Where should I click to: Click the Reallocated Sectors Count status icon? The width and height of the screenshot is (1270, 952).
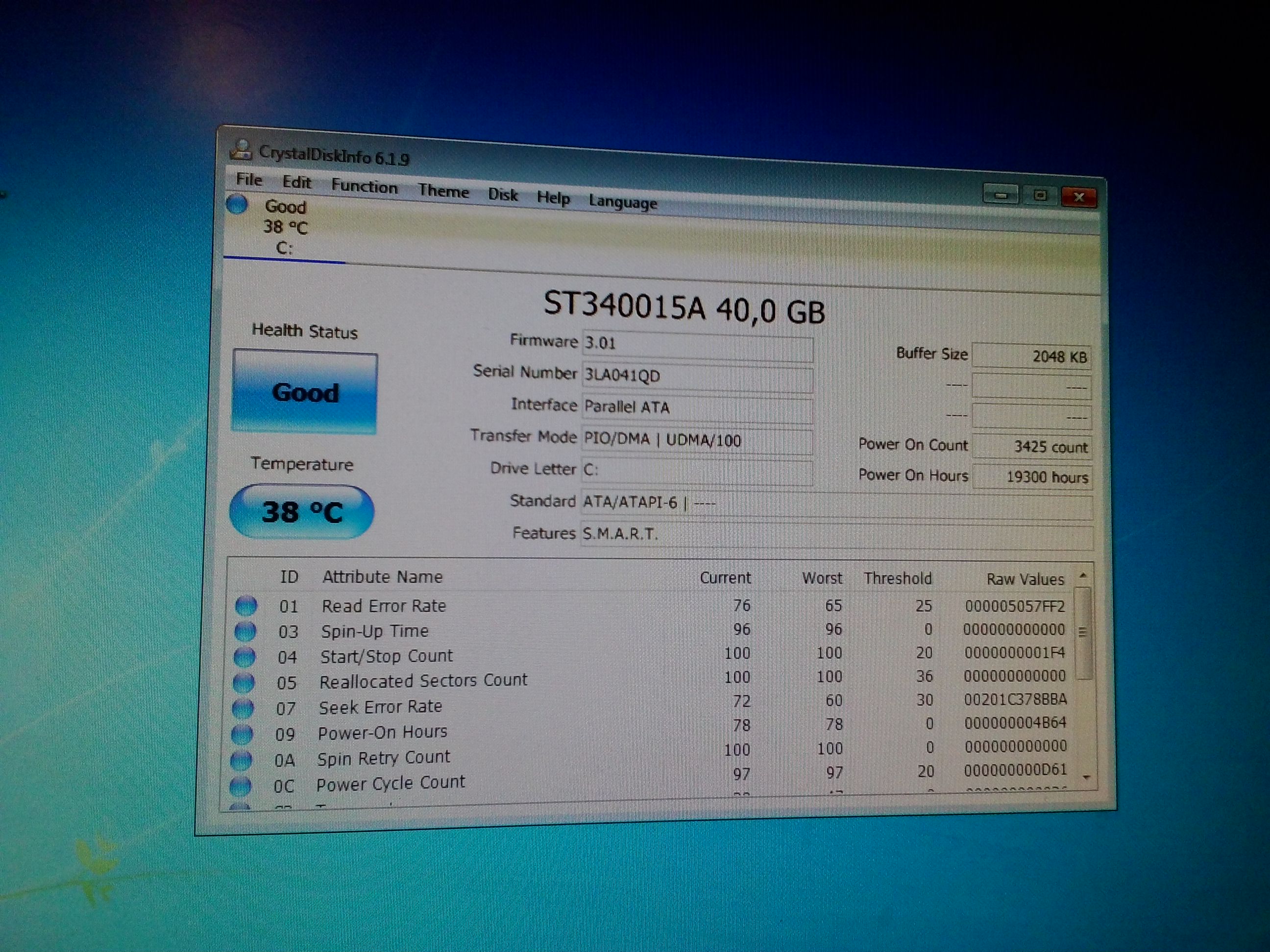click(244, 682)
